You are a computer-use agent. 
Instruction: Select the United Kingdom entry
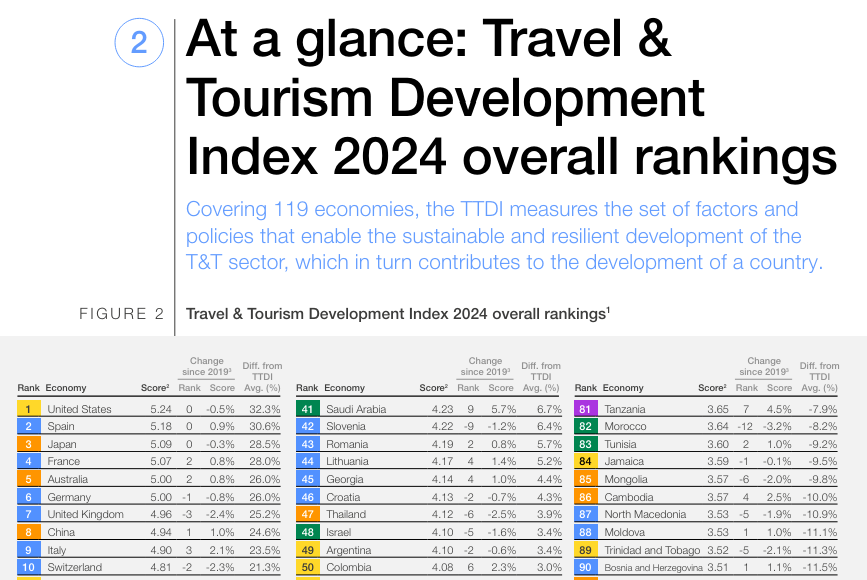[85, 514]
